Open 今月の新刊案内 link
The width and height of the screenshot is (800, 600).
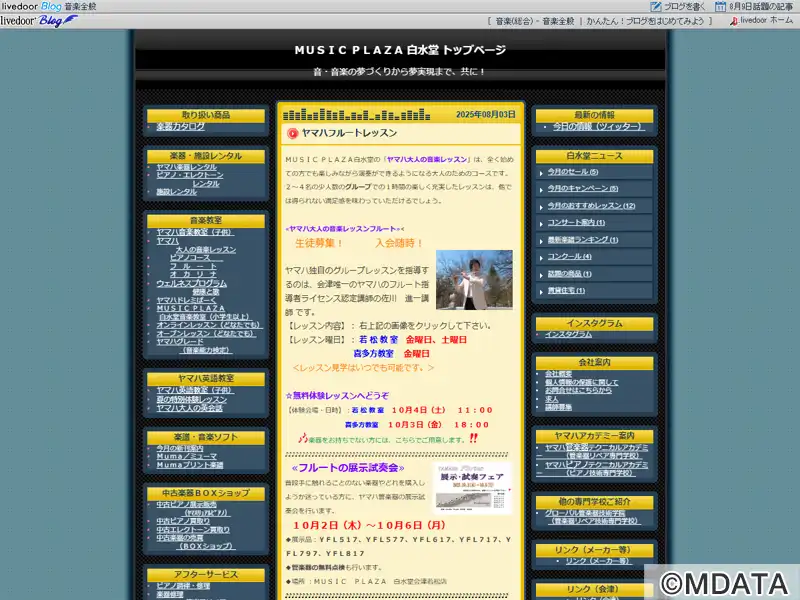pos(180,448)
